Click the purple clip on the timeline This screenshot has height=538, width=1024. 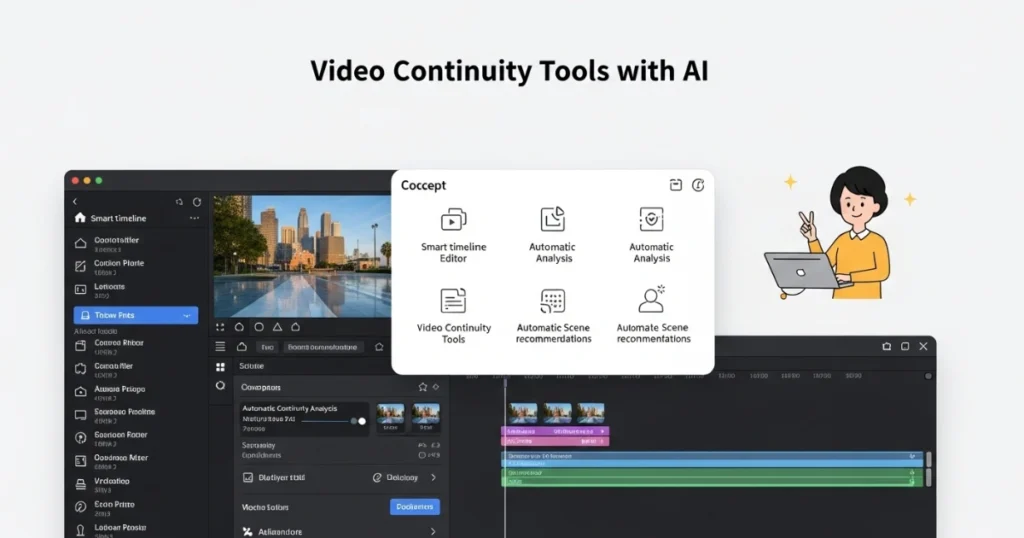(x=555, y=431)
